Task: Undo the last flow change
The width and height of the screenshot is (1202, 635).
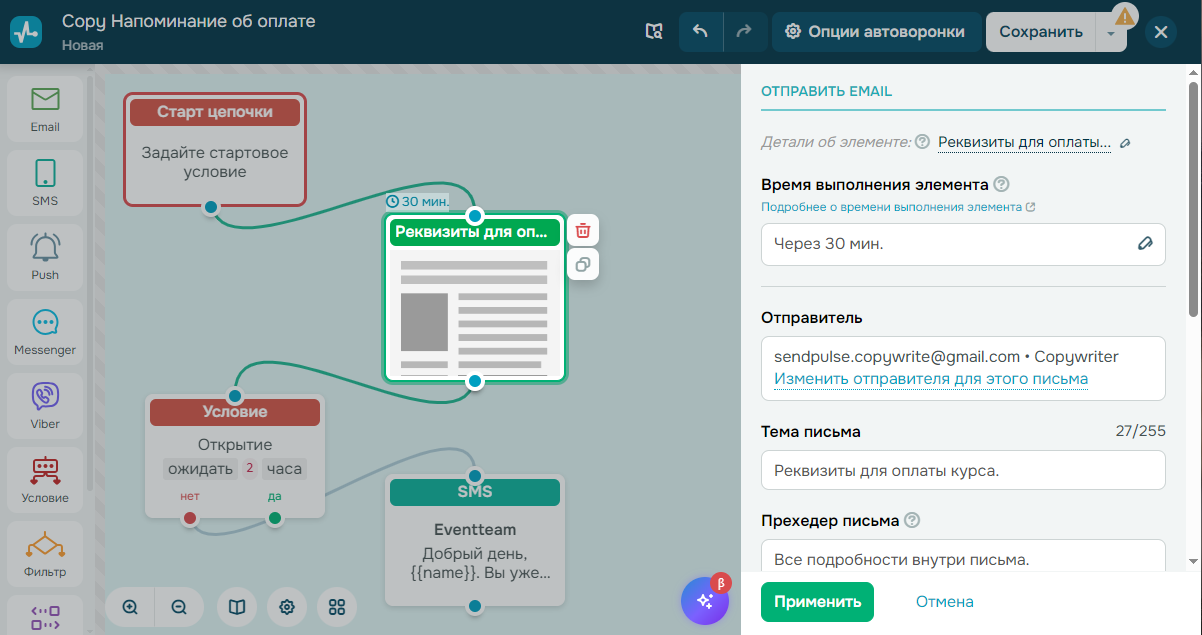Action: tap(700, 31)
